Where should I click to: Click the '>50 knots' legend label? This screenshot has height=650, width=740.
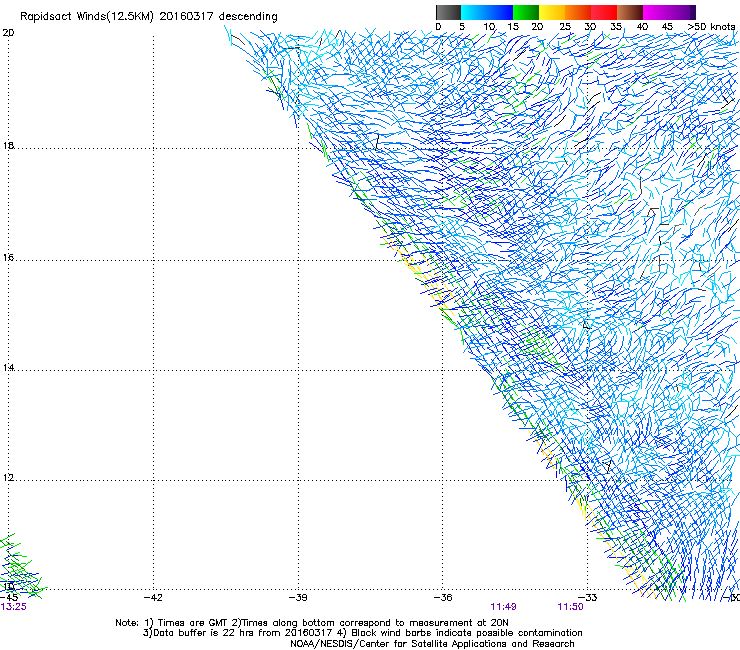coord(711,27)
